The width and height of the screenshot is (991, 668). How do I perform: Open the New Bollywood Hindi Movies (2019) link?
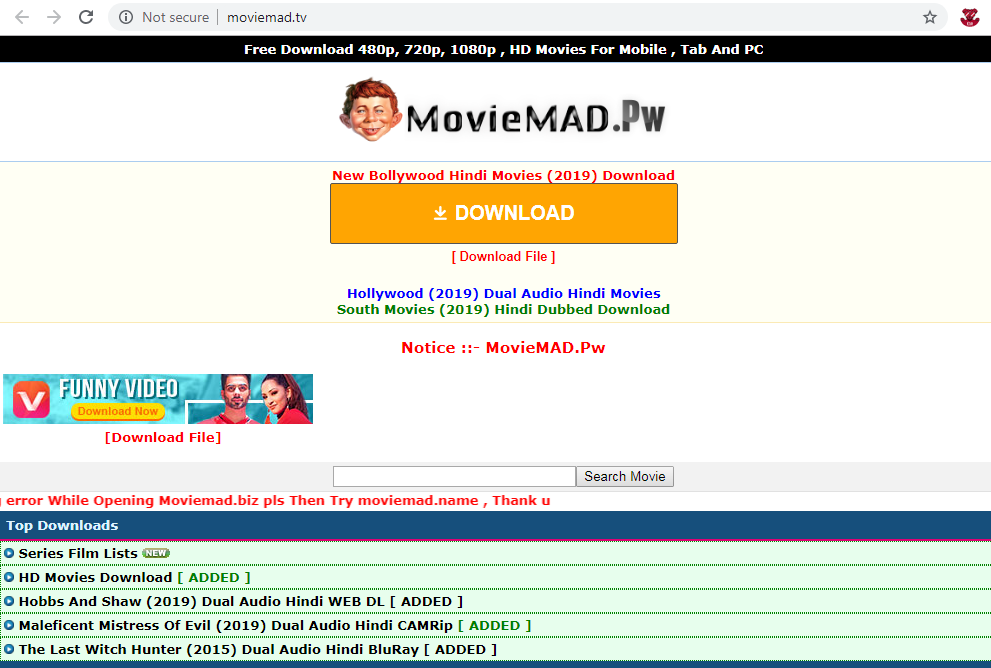coord(504,175)
